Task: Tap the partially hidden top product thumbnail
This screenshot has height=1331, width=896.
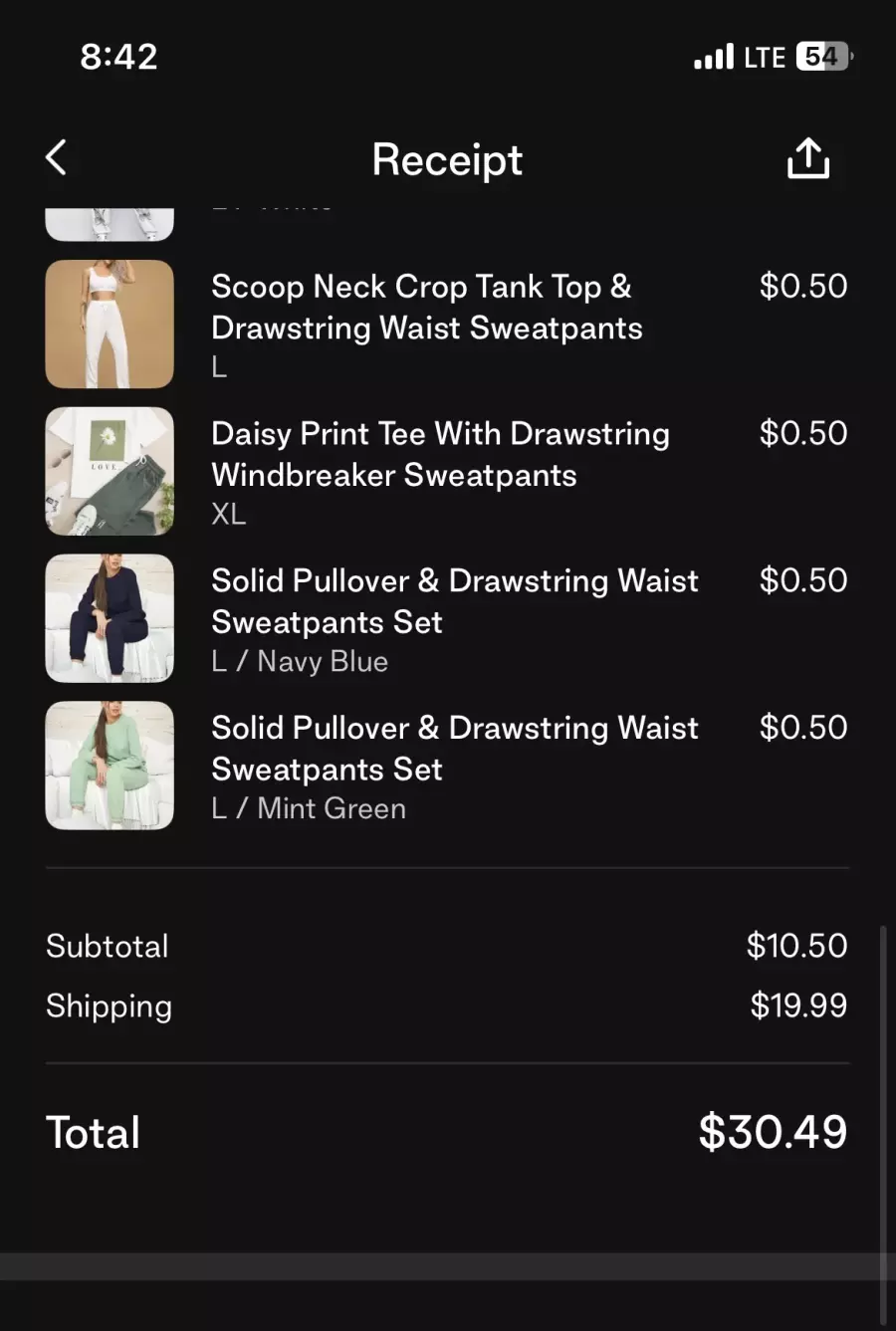Action: point(110,224)
